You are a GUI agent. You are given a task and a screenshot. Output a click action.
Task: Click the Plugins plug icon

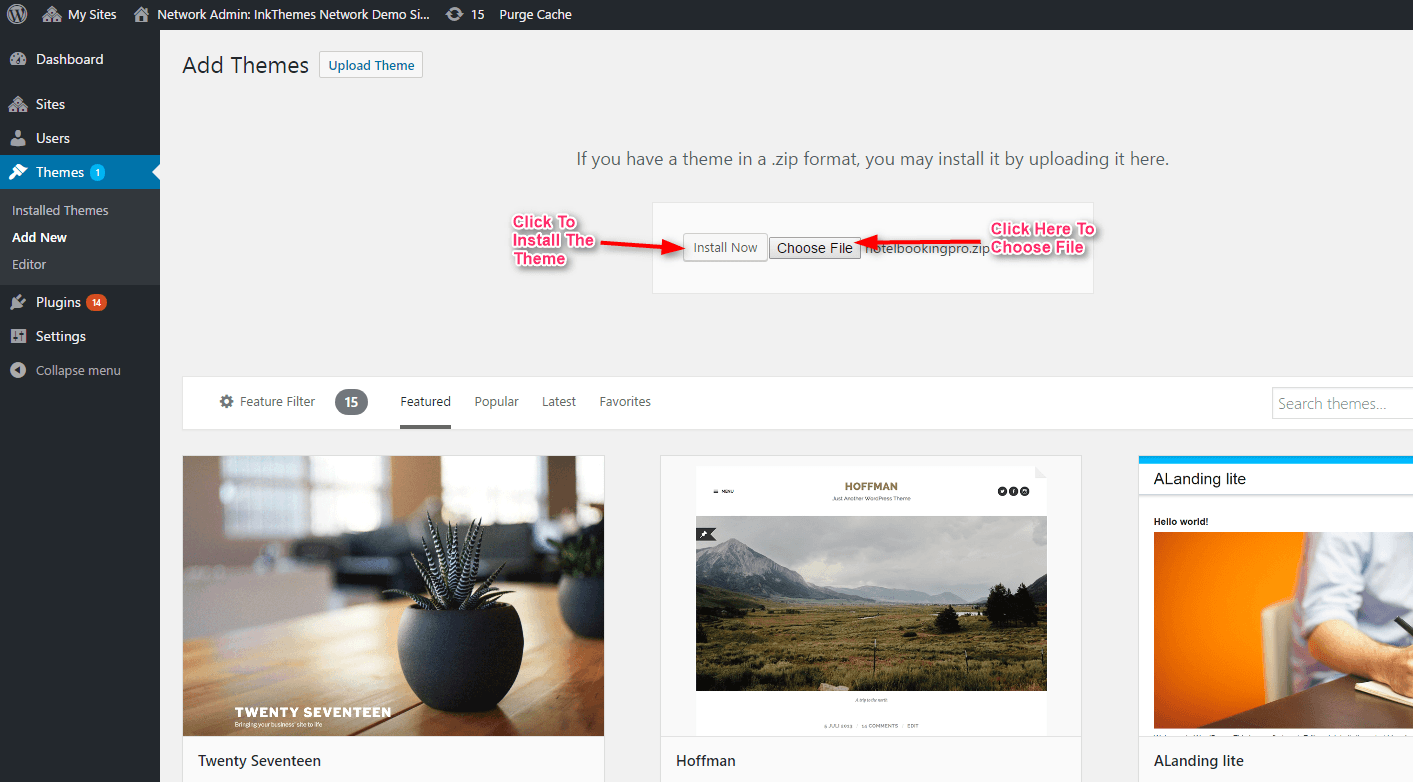point(18,302)
